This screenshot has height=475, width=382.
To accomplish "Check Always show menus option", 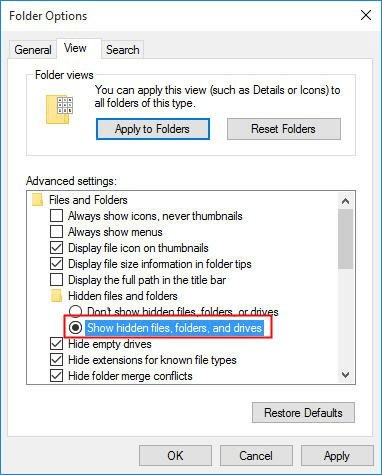I will (x=56, y=232).
